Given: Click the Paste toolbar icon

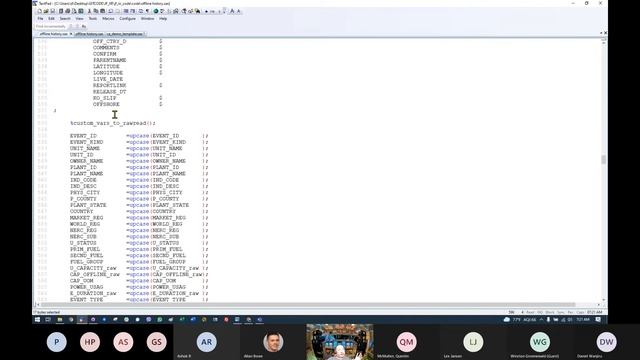Looking at the screenshot, I should (102, 11).
